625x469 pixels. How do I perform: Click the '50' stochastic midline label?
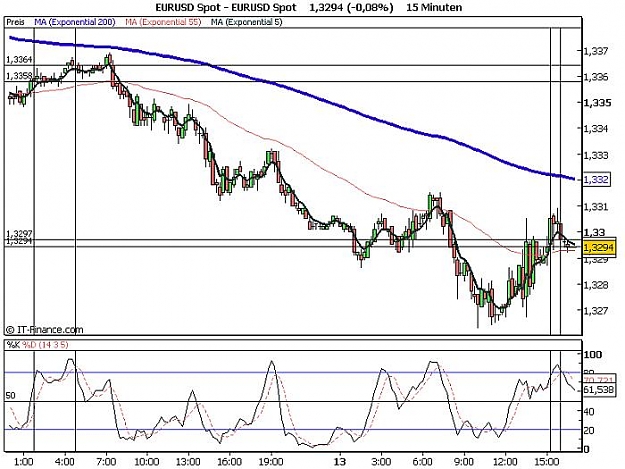(x=11, y=396)
